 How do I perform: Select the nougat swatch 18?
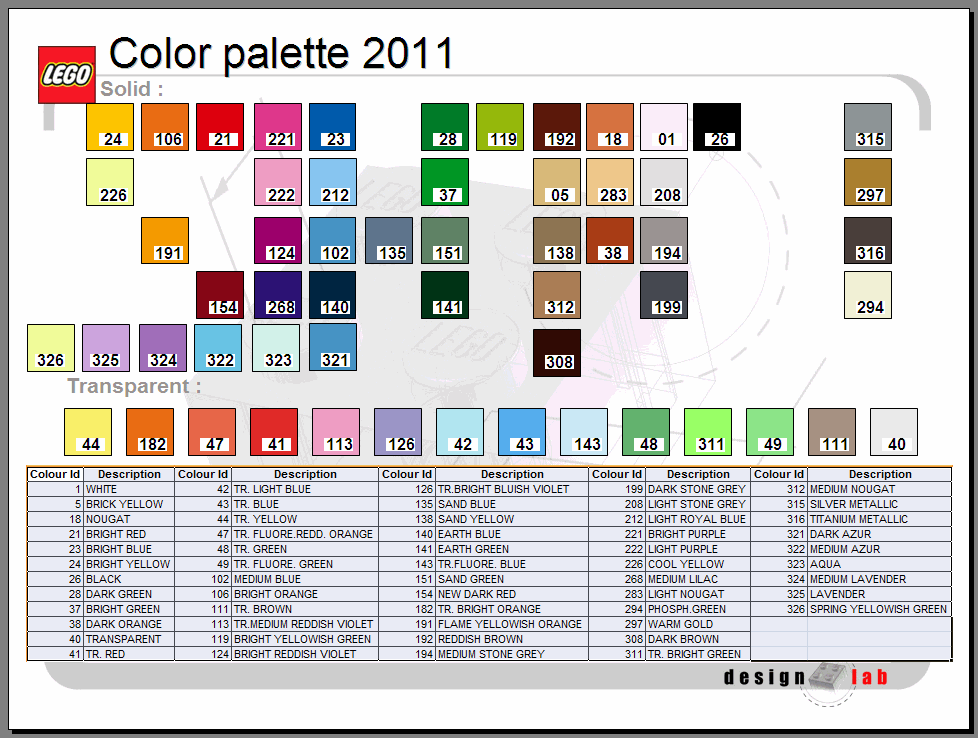point(610,127)
